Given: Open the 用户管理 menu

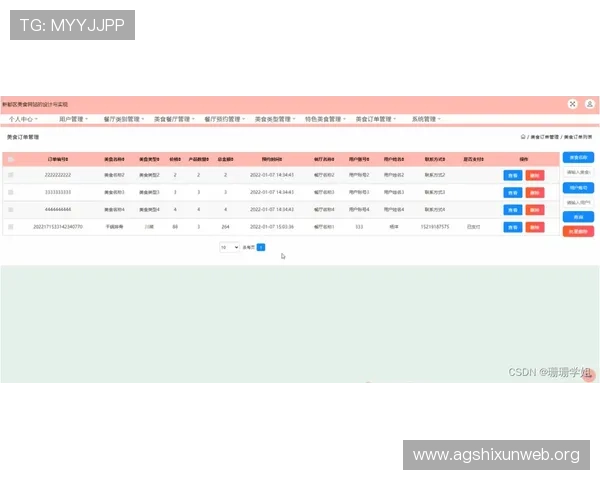Looking at the screenshot, I should [x=74, y=119].
